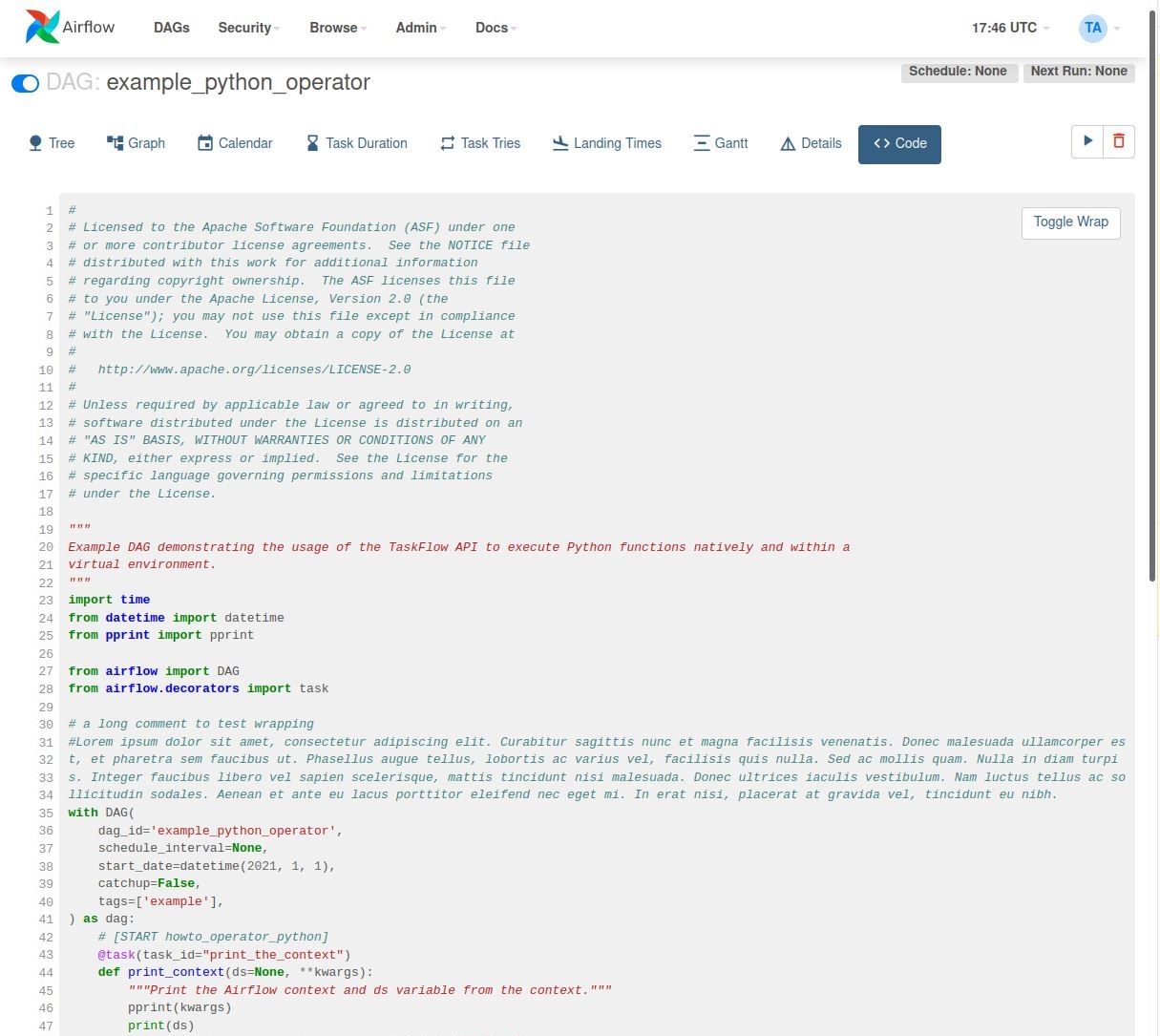Click the 'from pprint import pprint' line
The height and width of the screenshot is (1036, 1160).
(x=161, y=635)
